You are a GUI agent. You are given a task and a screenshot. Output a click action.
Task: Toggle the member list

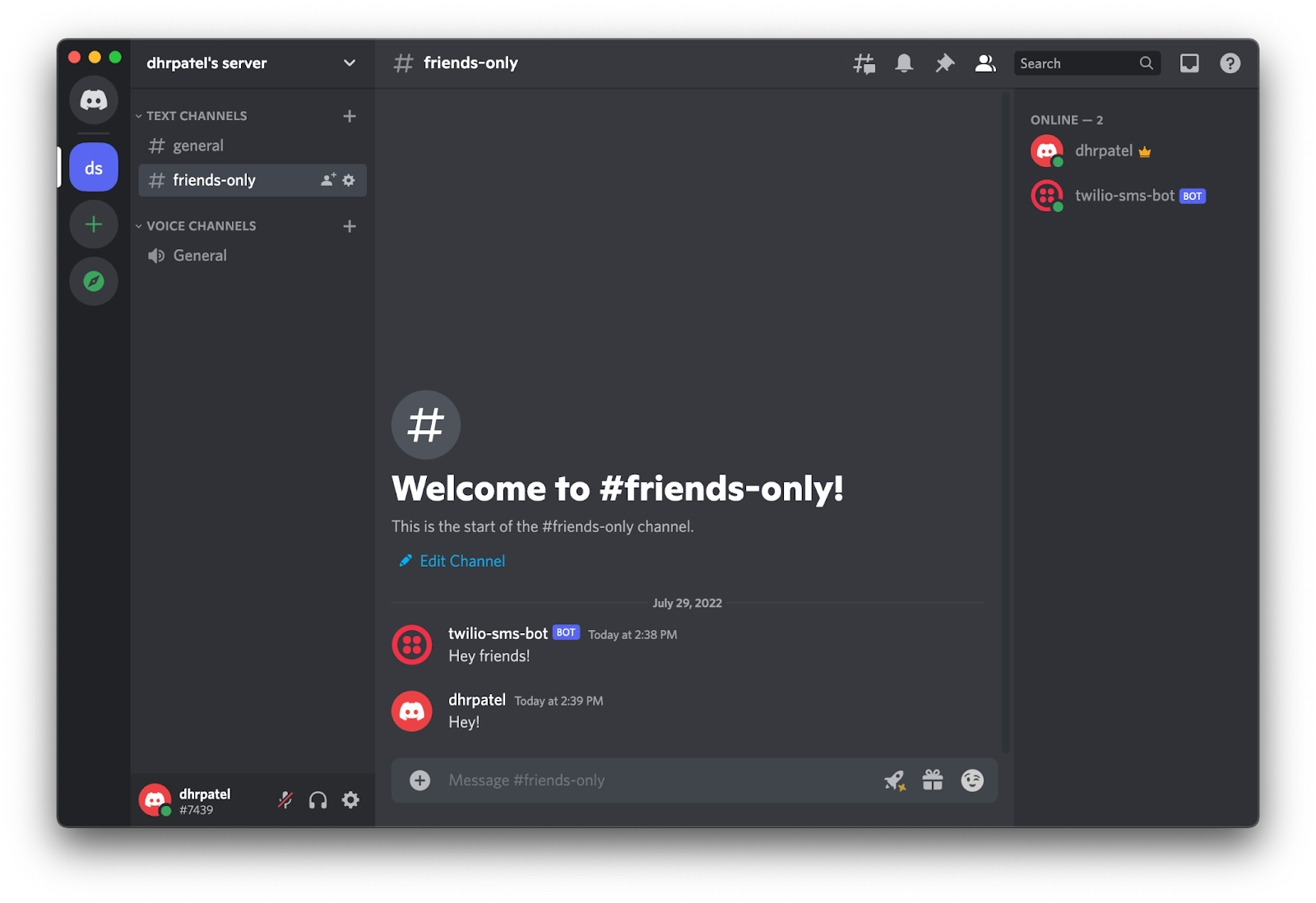[x=985, y=63]
